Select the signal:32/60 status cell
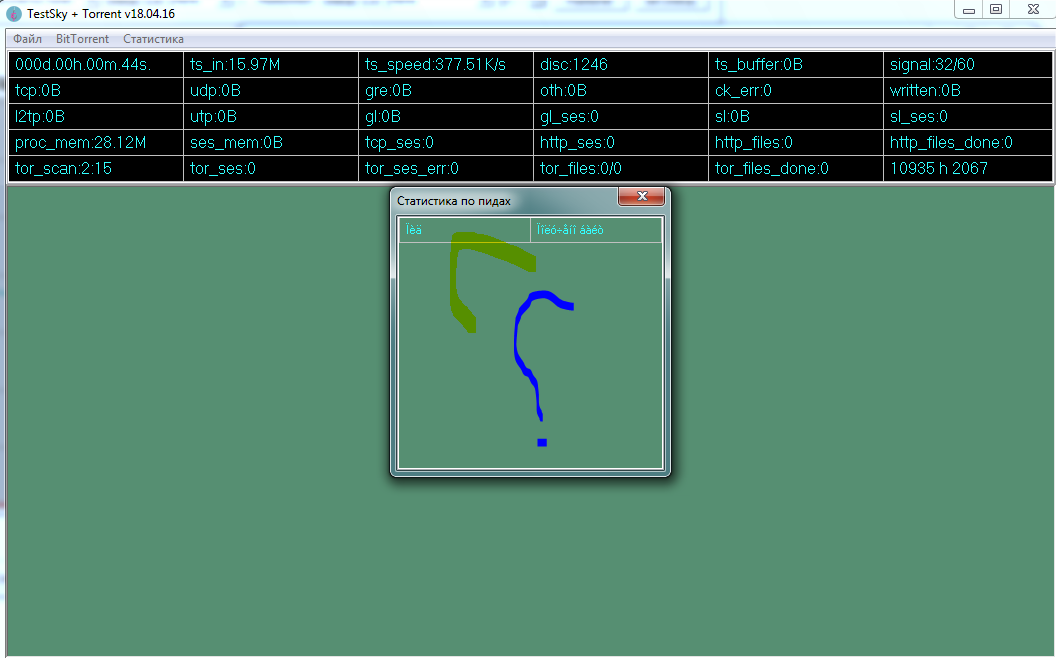The image size is (1056, 658). [x=967, y=65]
